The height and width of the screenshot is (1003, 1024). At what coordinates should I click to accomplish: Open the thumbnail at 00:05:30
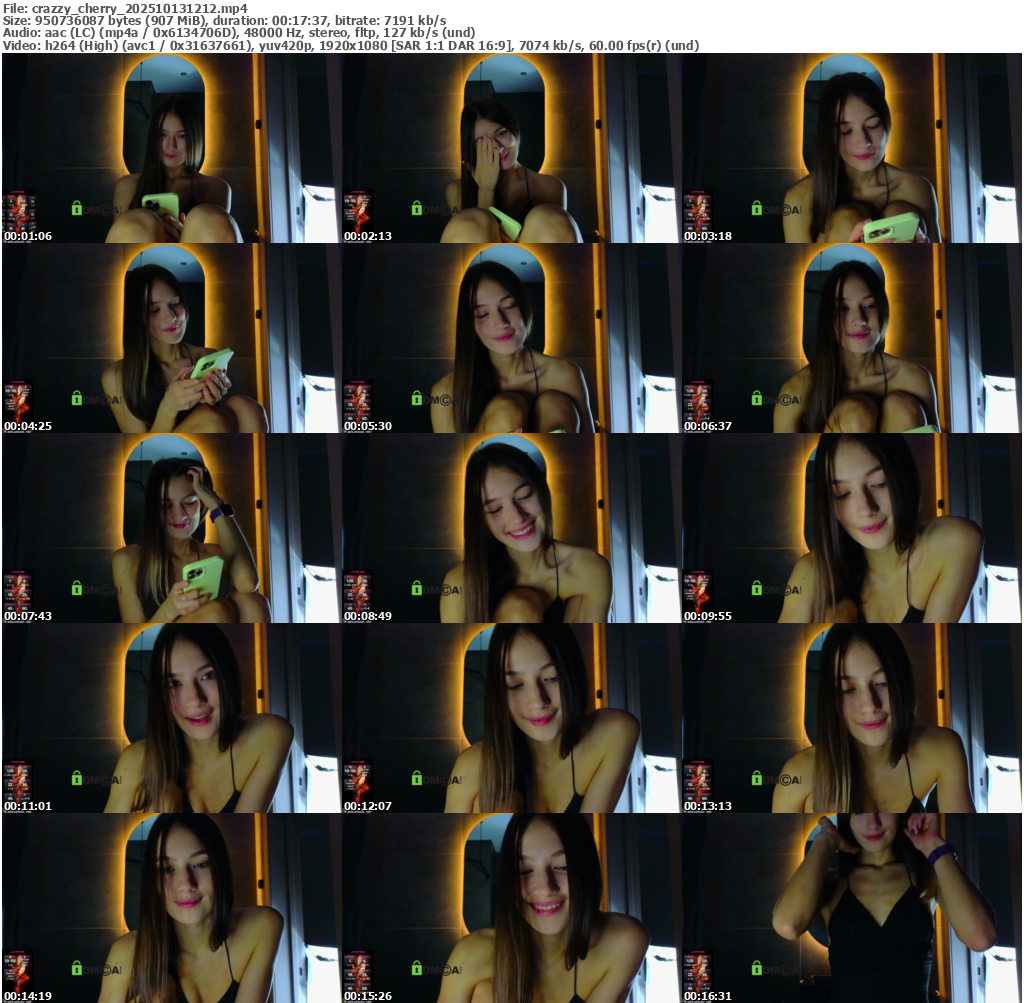(511, 338)
